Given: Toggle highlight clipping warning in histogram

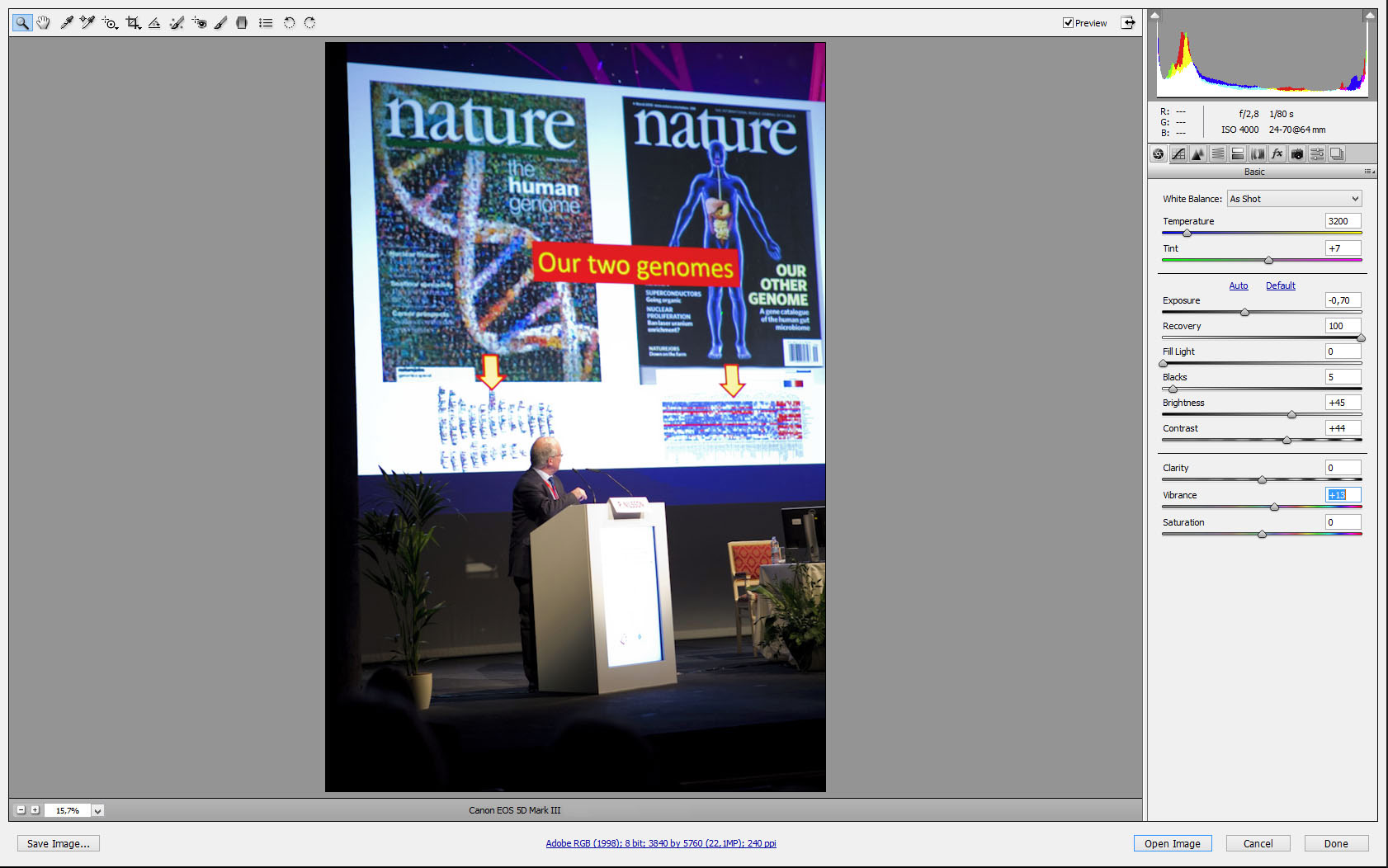Looking at the screenshot, I should point(1370,15).
